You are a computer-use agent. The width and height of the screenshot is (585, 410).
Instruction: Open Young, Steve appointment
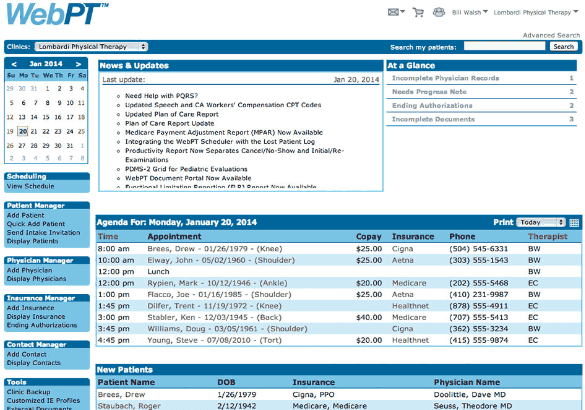215,341
